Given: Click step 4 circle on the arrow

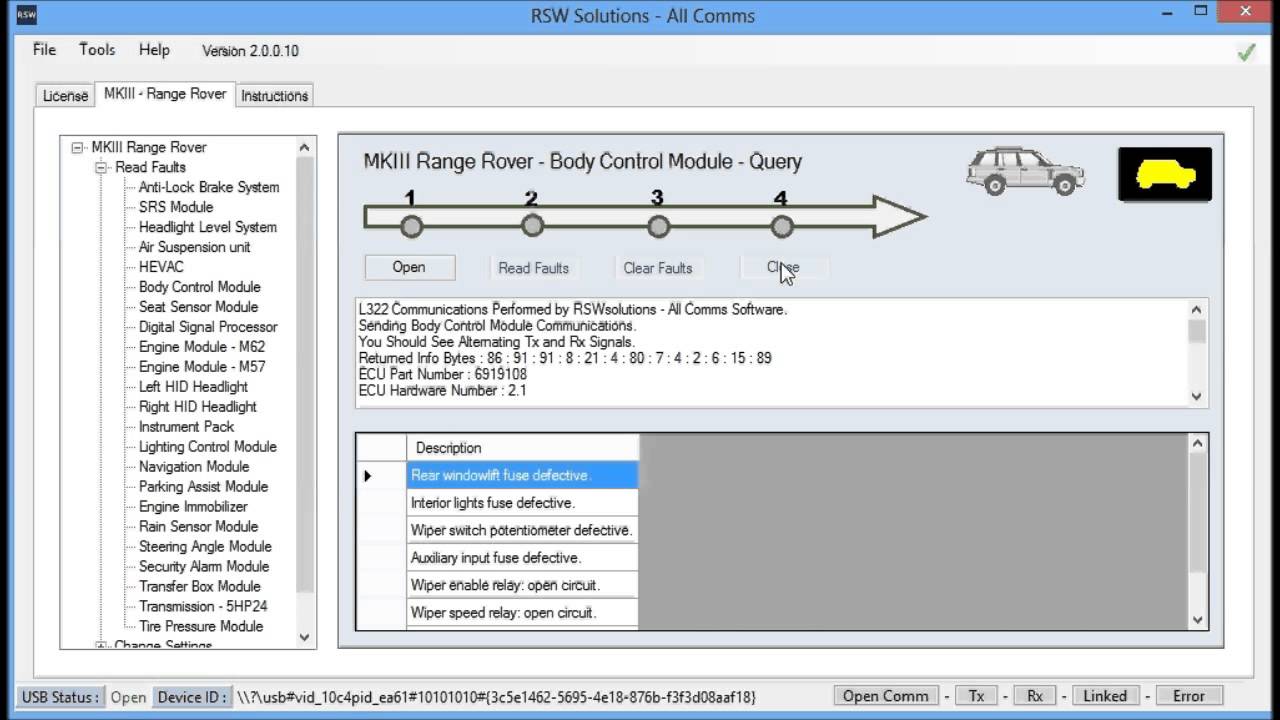Looking at the screenshot, I should (x=782, y=227).
